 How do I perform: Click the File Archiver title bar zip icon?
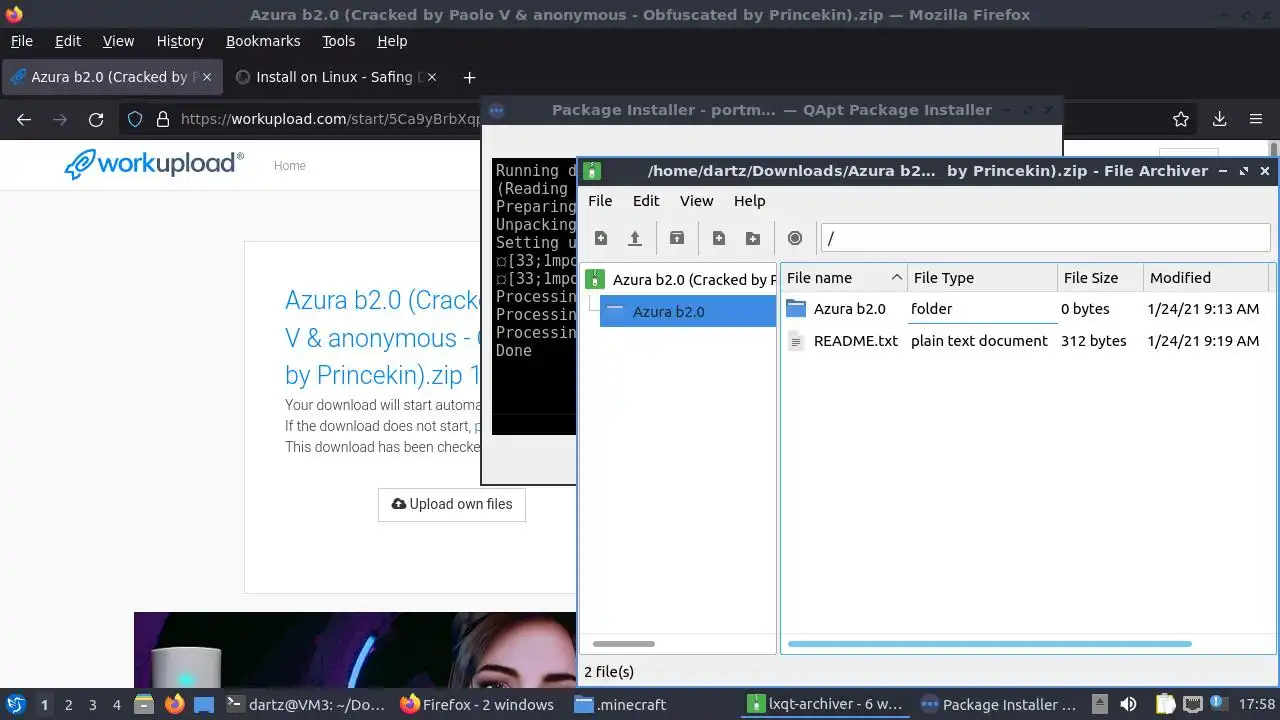(x=592, y=171)
